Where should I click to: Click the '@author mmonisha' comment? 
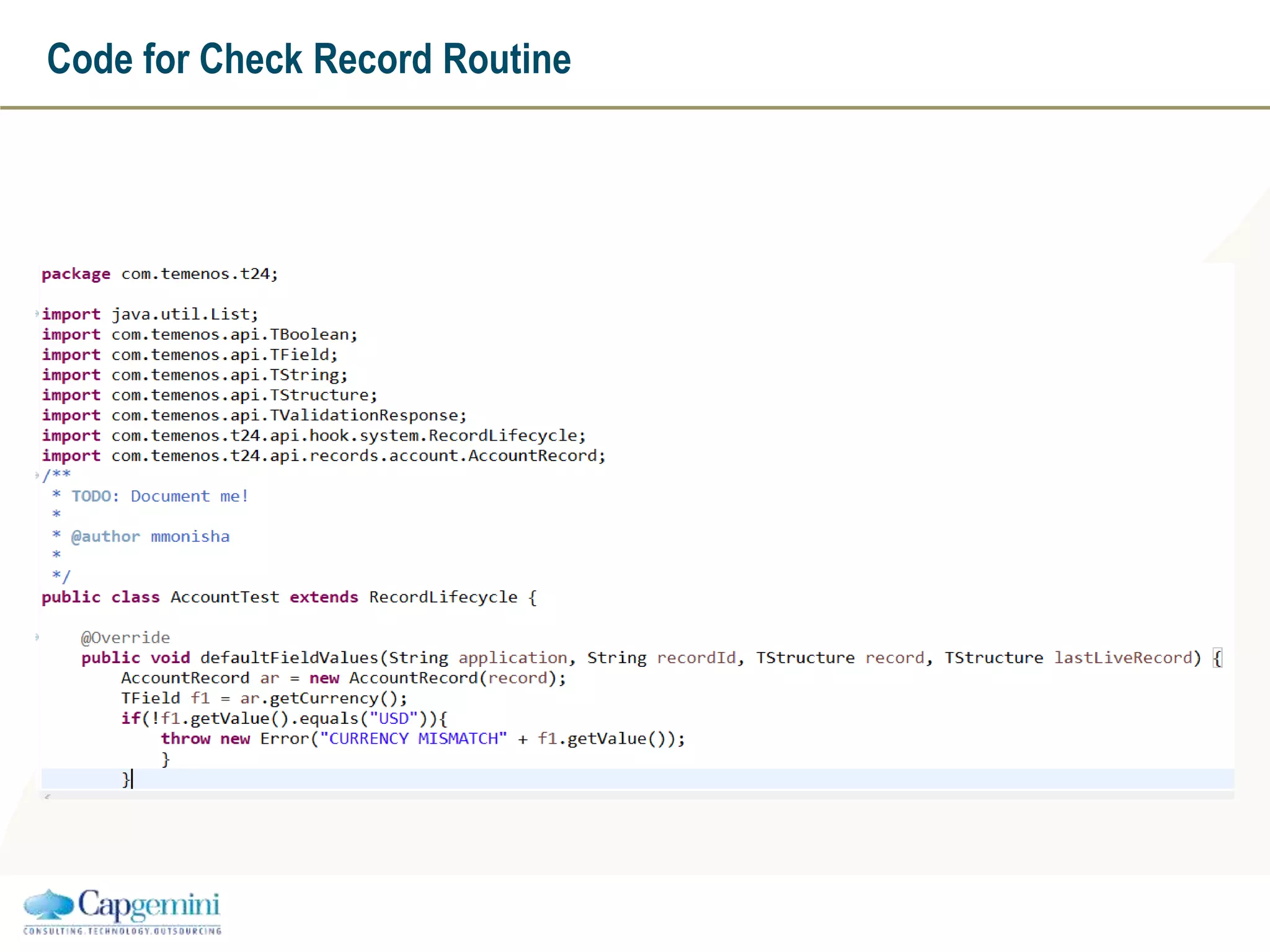click(151, 536)
